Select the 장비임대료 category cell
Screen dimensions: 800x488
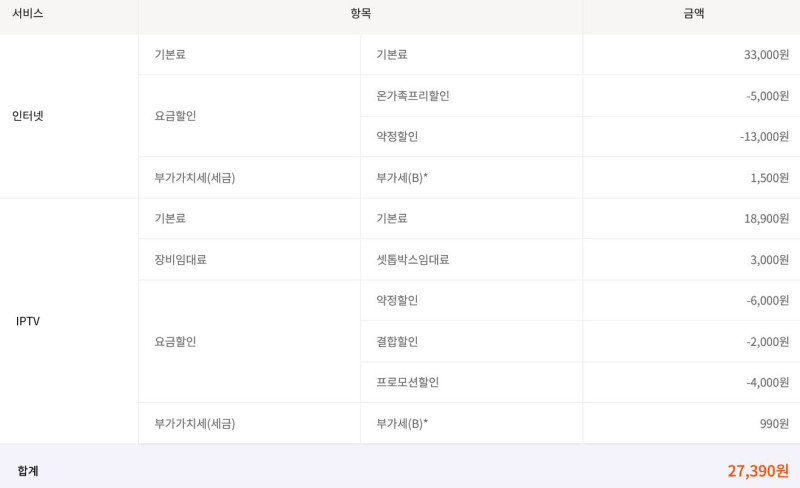coord(181,260)
